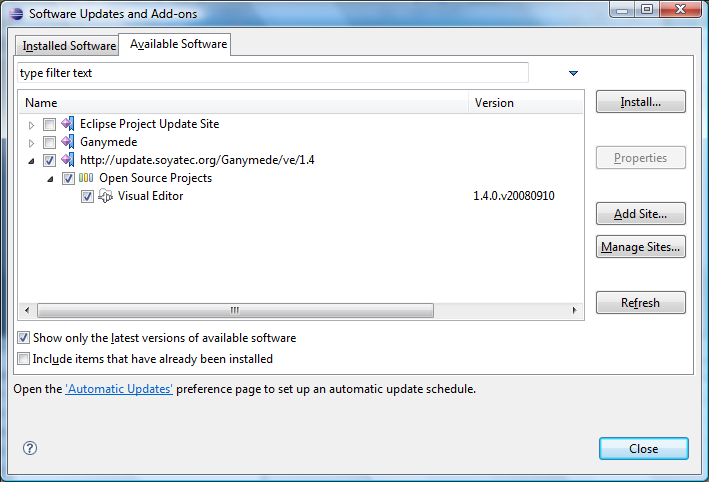Click the Open Source Projects category icon
709x482 pixels.
(x=86, y=178)
